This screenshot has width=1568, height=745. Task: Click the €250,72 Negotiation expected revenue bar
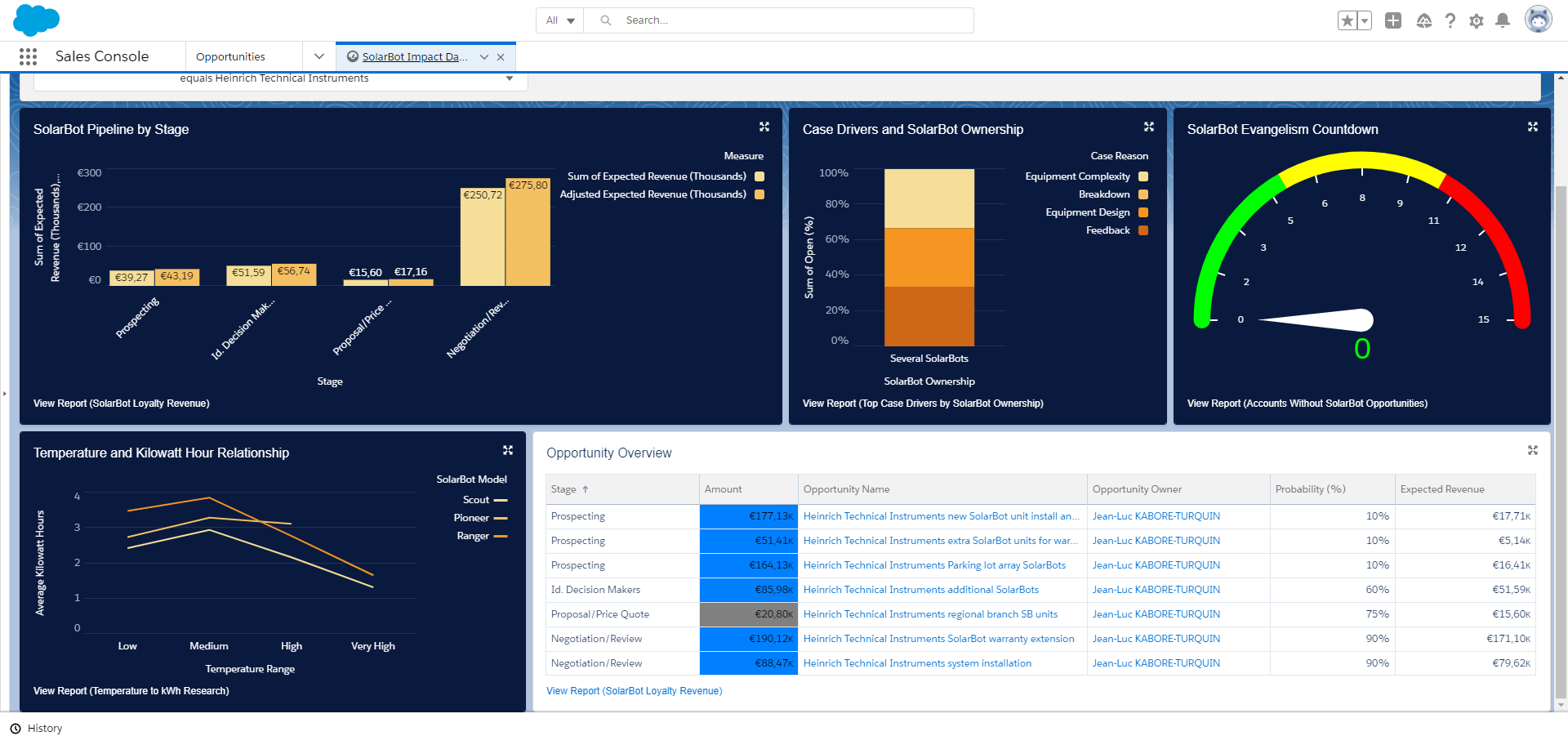[483, 237]
